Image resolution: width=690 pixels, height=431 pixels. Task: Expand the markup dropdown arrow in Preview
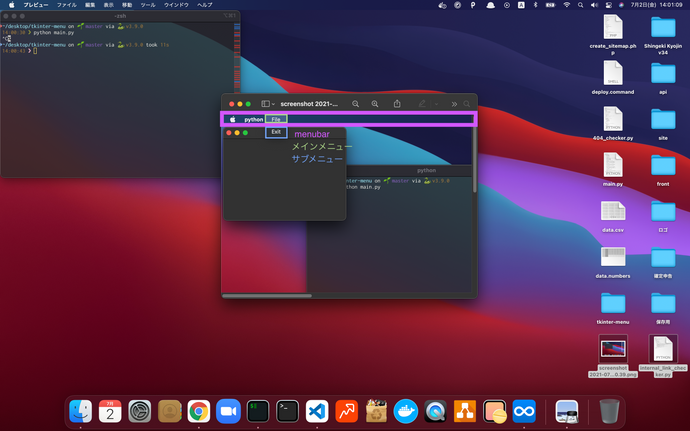point(436,104)
